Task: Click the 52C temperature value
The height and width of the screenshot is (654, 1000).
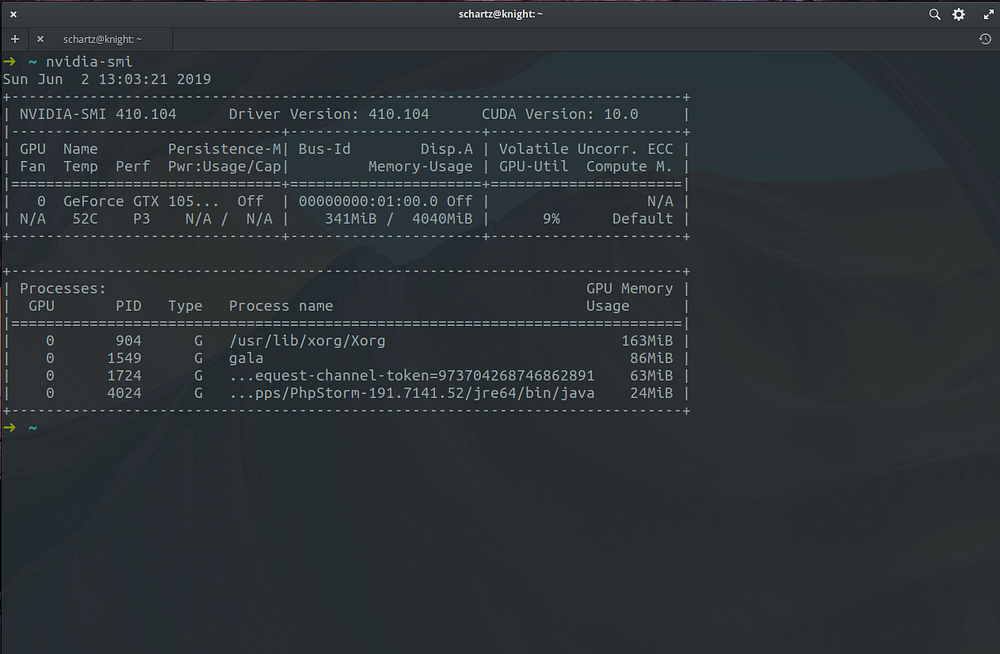Action: 85,219
